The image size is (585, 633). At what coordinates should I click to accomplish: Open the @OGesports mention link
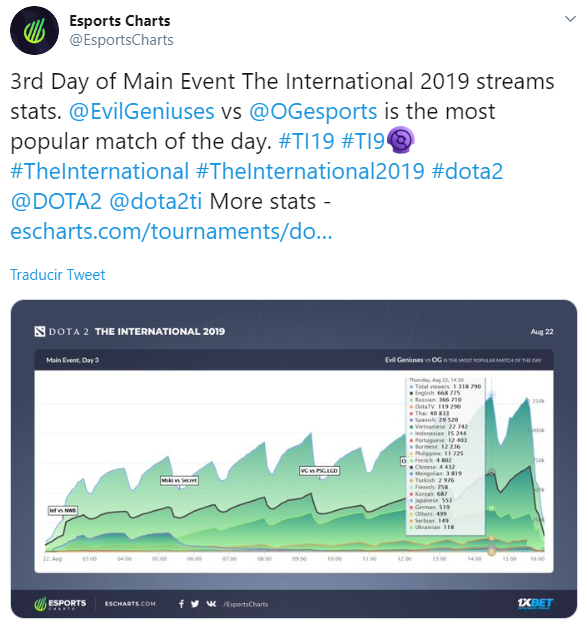coord(313,111)
